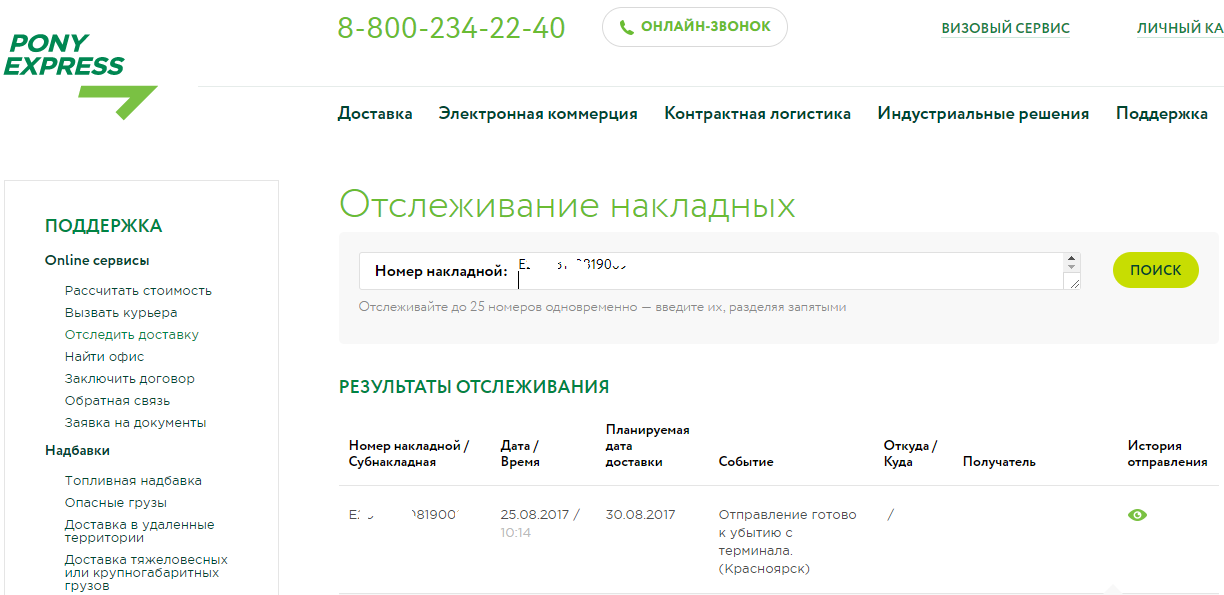Open Опасные грузы sidebar link

(116, 503)
